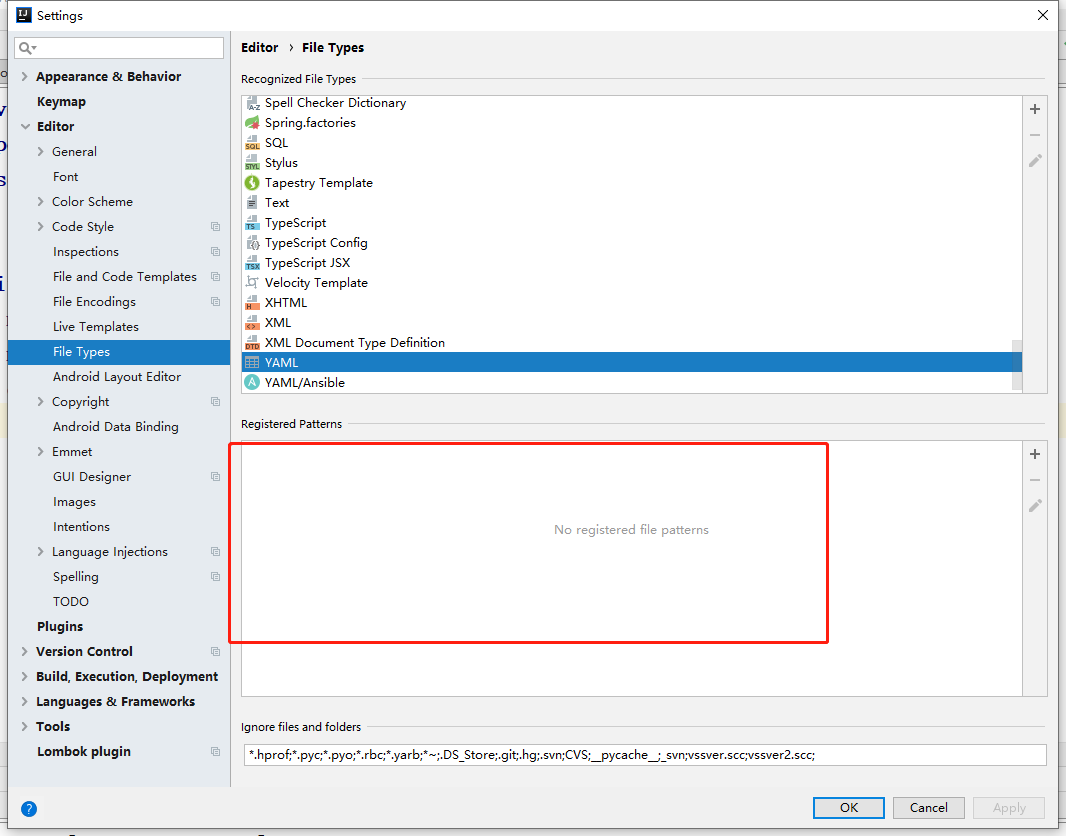This screenshot has height=836, width=1066.
Task: Click the Ignore files and folders field
Action: click(644, 755)
